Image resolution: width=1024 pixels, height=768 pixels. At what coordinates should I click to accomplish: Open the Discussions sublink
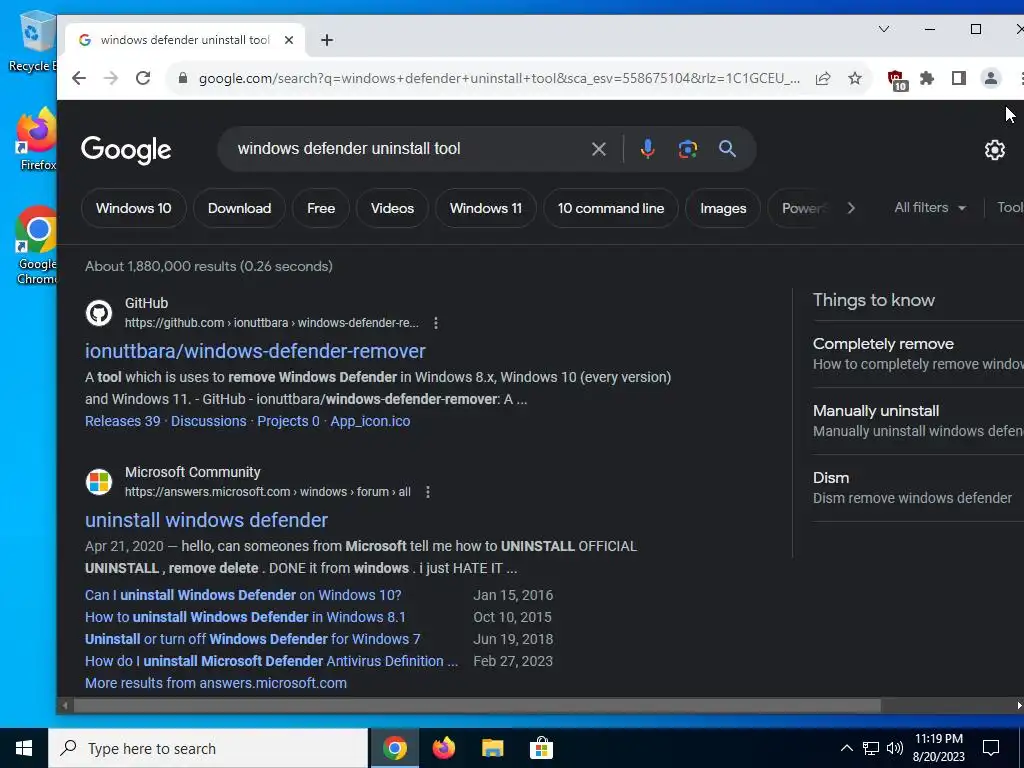click(209, 421)
